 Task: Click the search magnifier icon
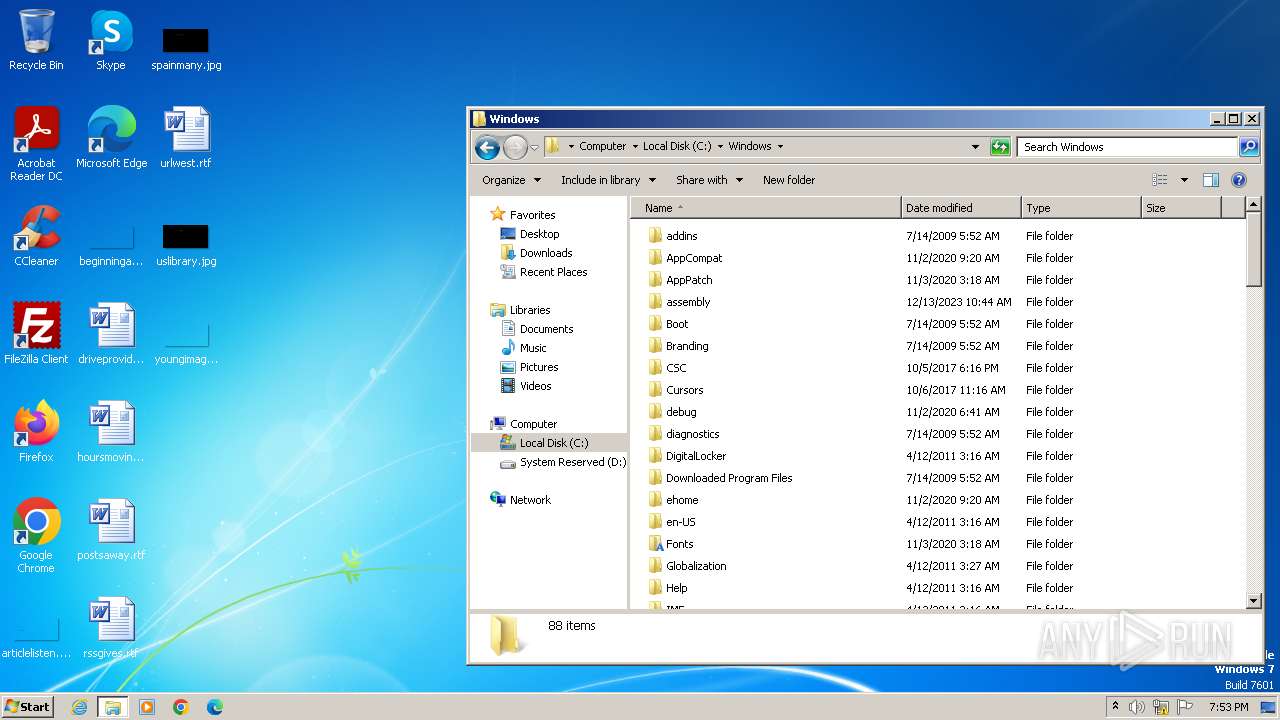[x=1248, y=147]
